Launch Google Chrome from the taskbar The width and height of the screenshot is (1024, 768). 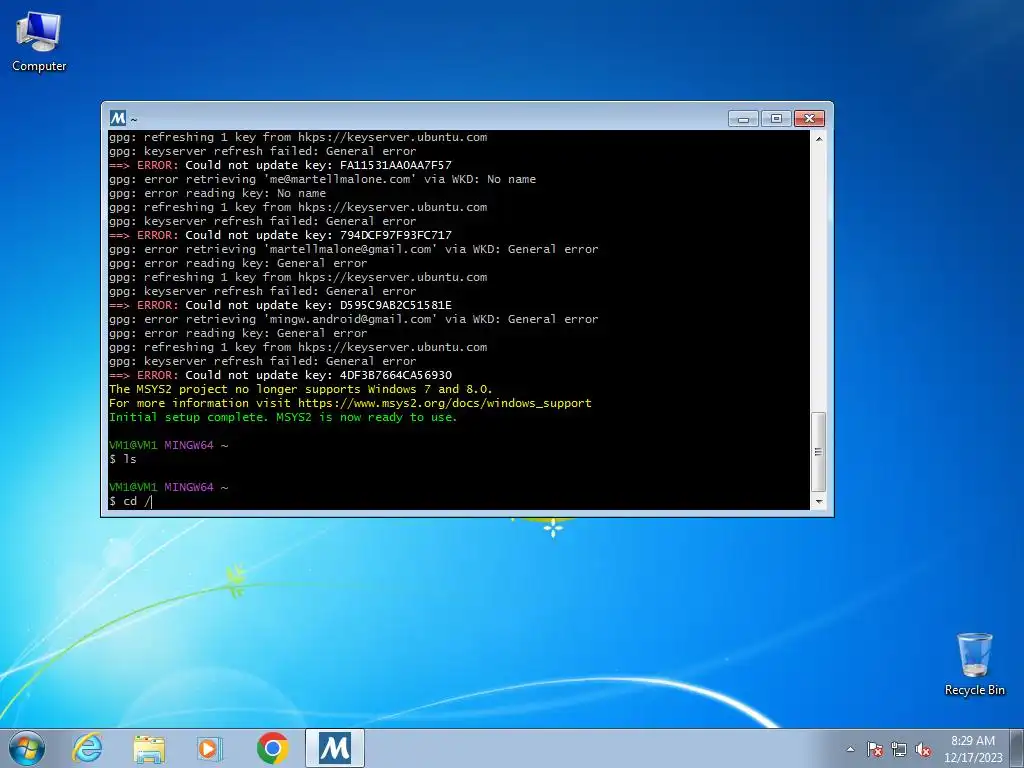click(x=272, y=748)
